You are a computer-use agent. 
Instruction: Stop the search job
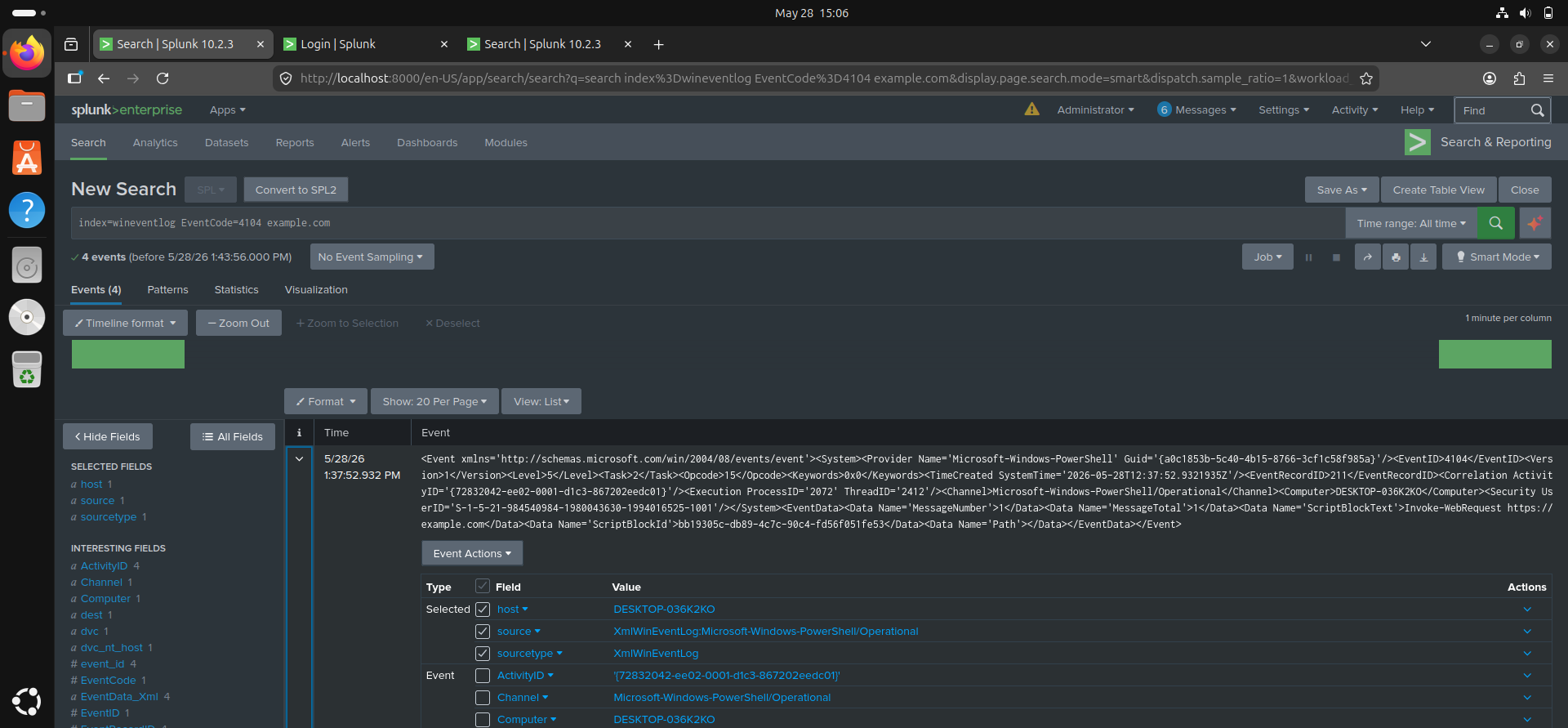coord(1336,257)
